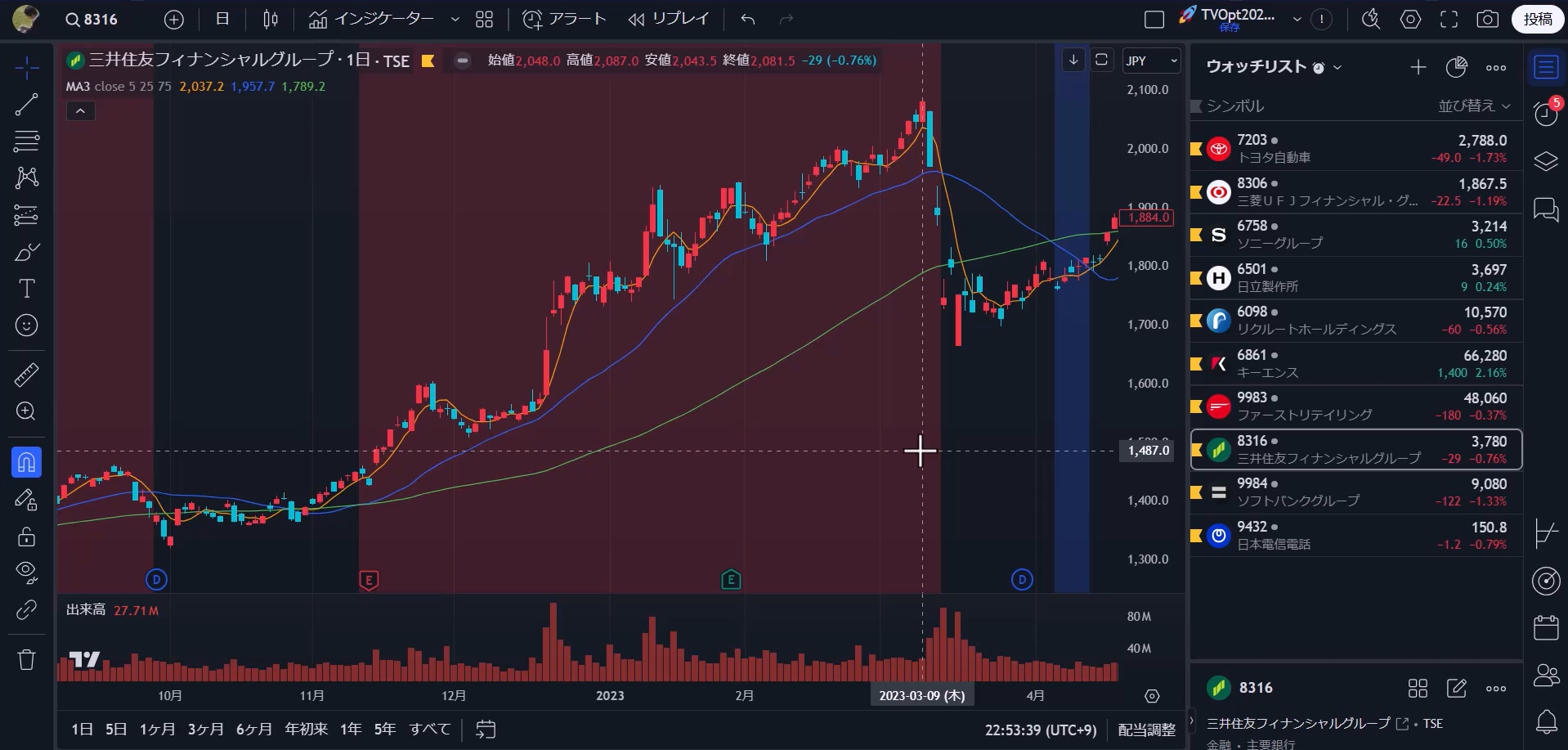The image size is (1568, 750).
Task: Add symbol to watchlist with plus
Action: click(x=1418, y=68)
